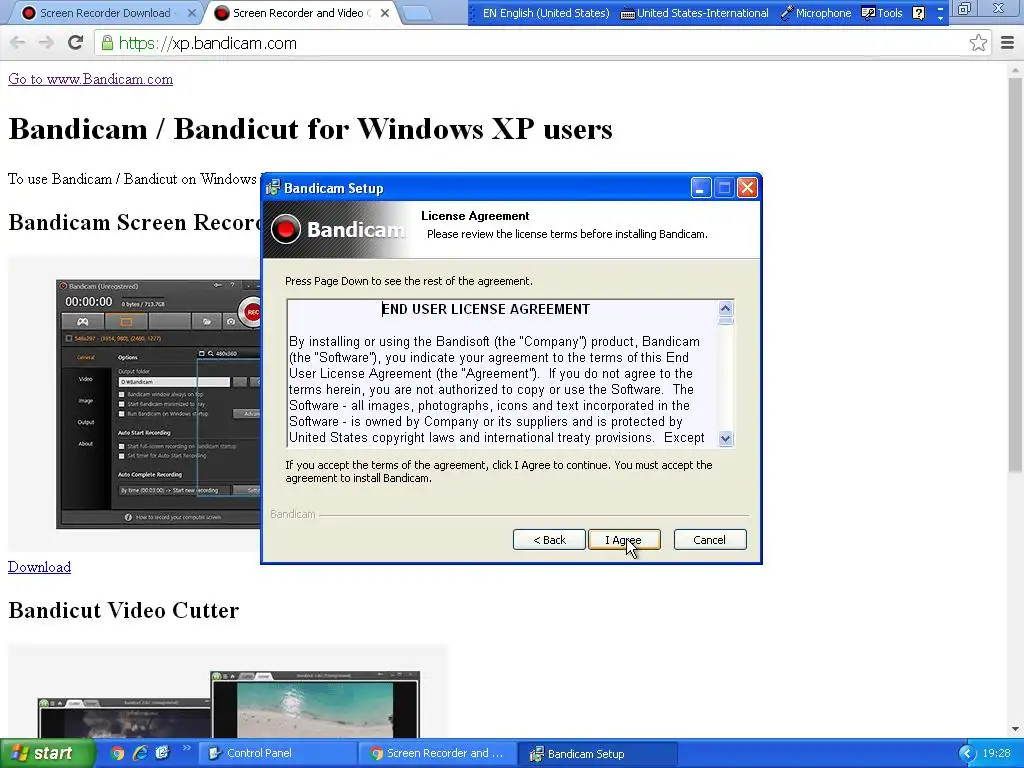Close the Bandicam Setup dialog
This screenshot has height=768, width=1024.
click(x=747, y=188)
